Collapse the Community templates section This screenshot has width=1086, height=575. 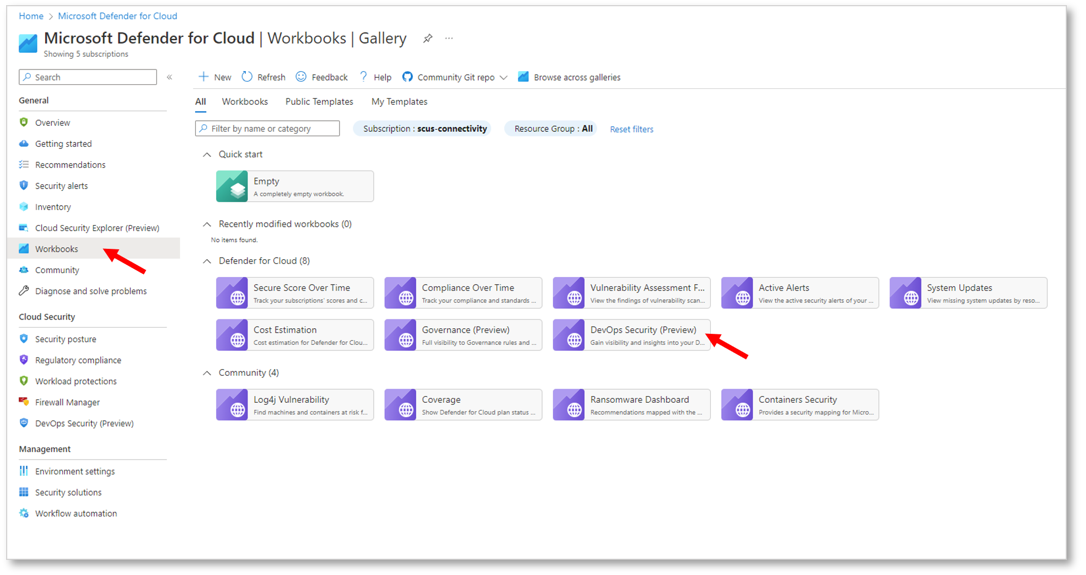[x=206, y=373]
